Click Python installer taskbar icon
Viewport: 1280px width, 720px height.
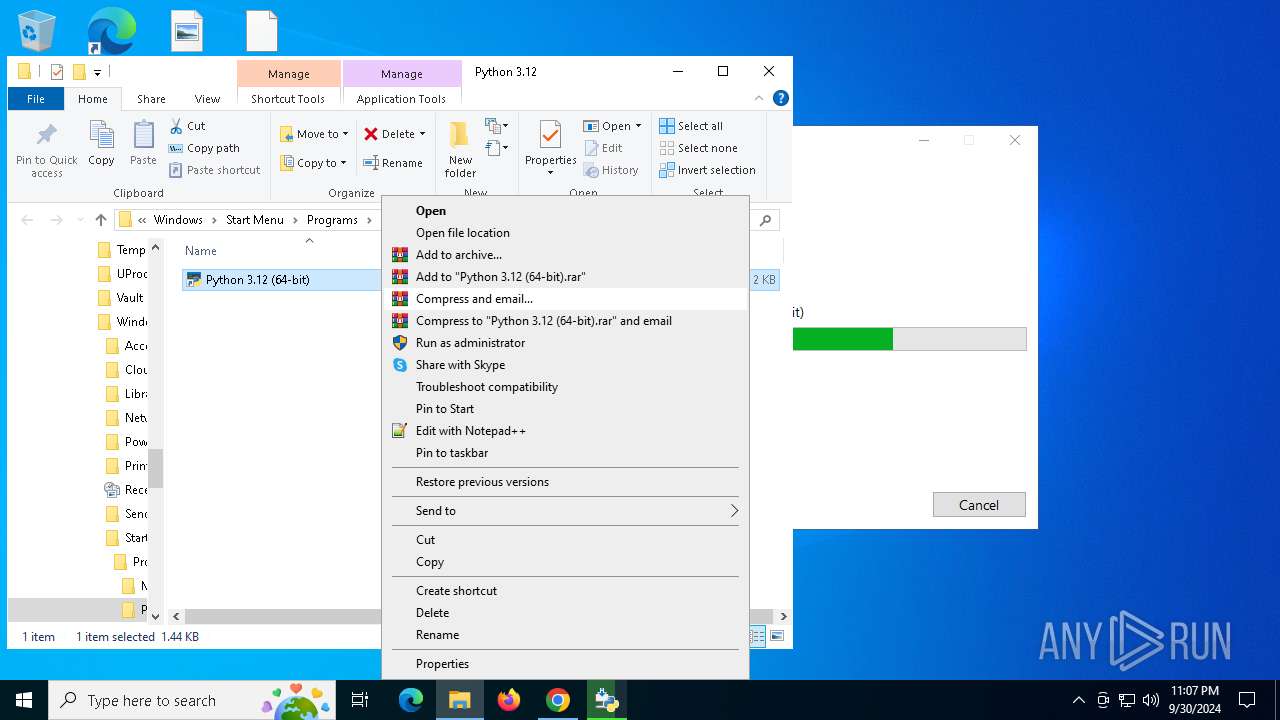point(606,700)
